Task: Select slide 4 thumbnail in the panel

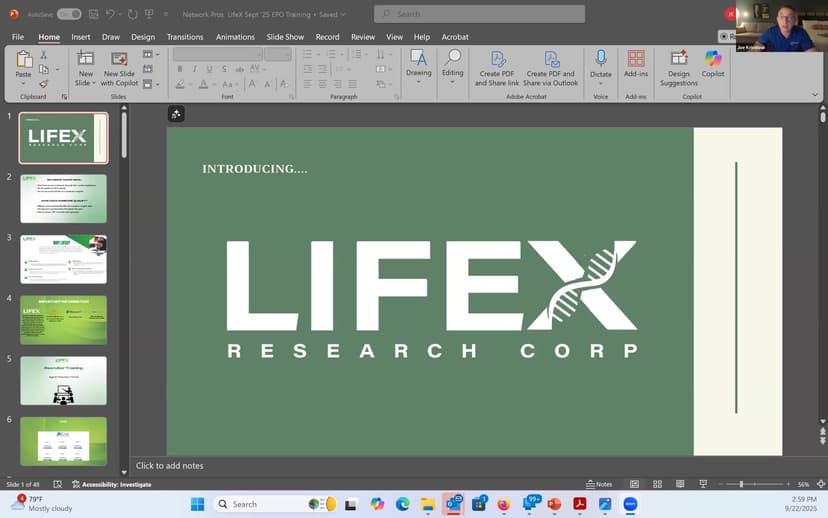Action: coord(63,320)
